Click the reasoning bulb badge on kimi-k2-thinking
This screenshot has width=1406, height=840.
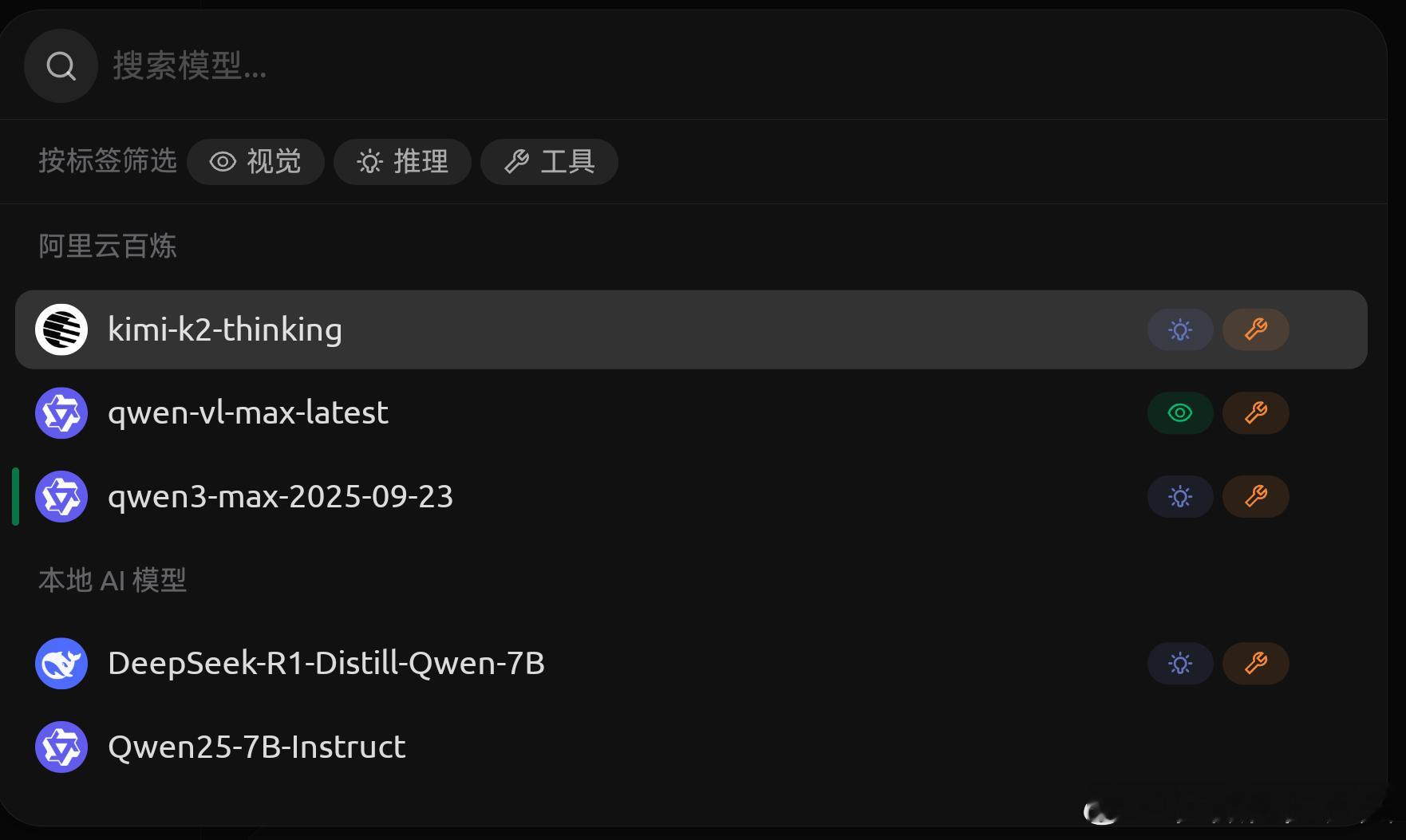coord(1180,329)
